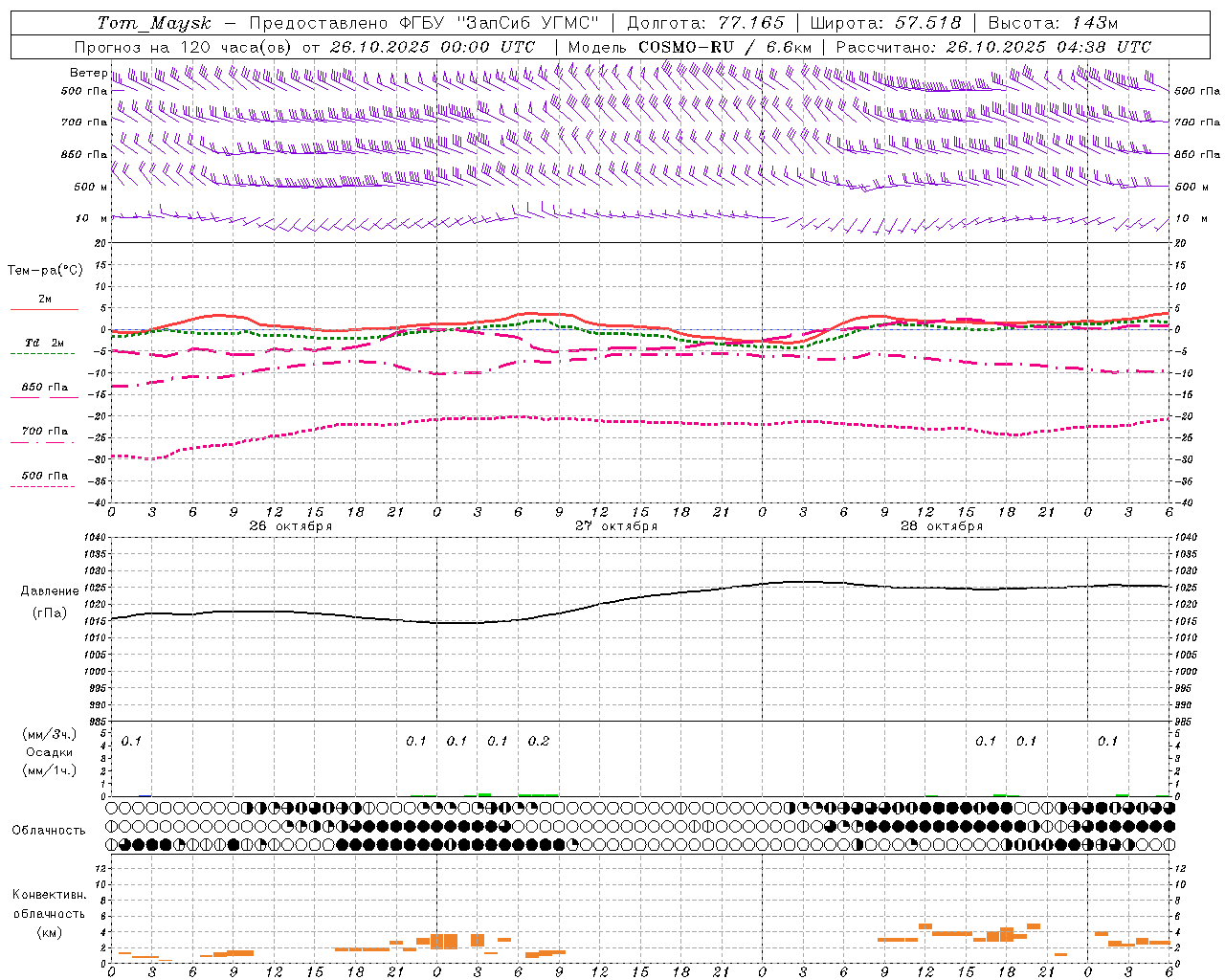Viewport: 1225px width, 980px height.
Task: Click the "0.2" precipitation value
Action: click(539, 741)
